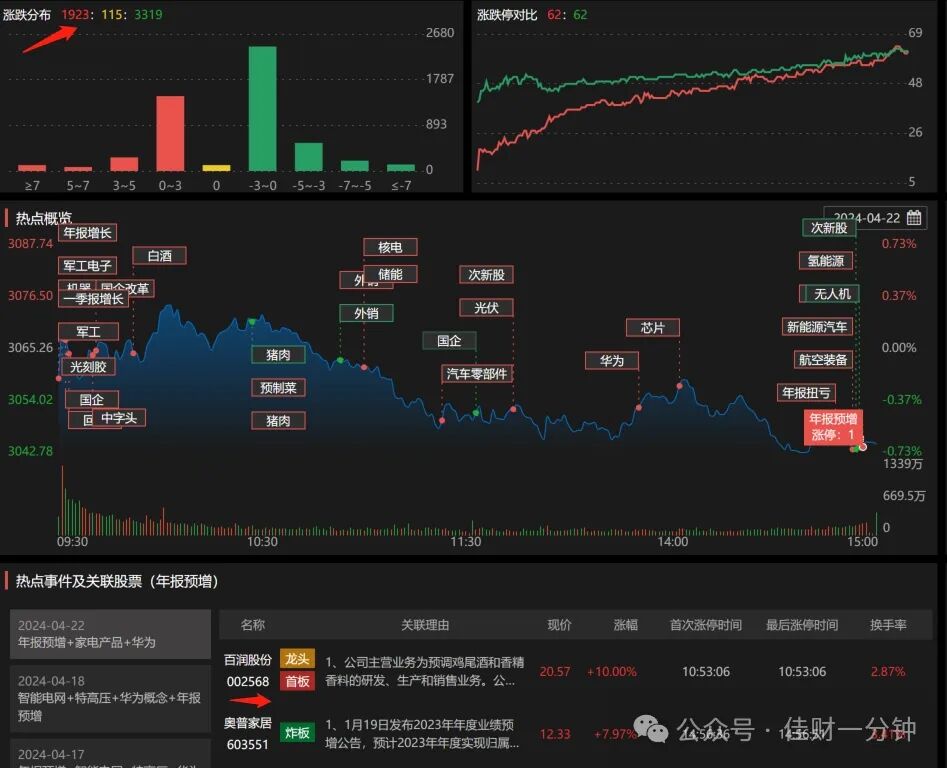Click the 3087.74 index axis value
The height and width of the screenshot is (768, 947).
(x=30, y=243)
